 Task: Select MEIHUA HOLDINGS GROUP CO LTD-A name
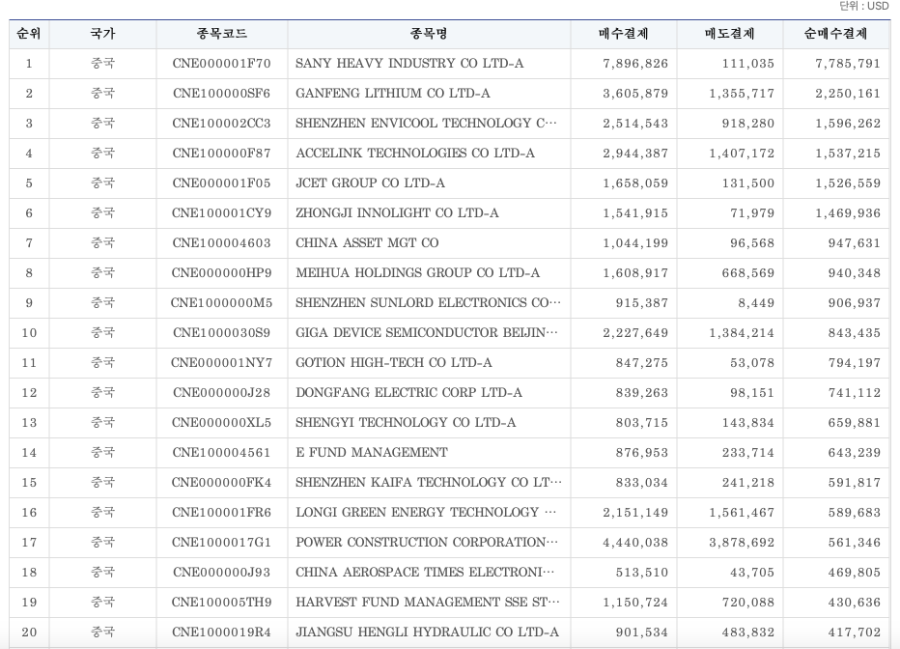tap(417, 273)
